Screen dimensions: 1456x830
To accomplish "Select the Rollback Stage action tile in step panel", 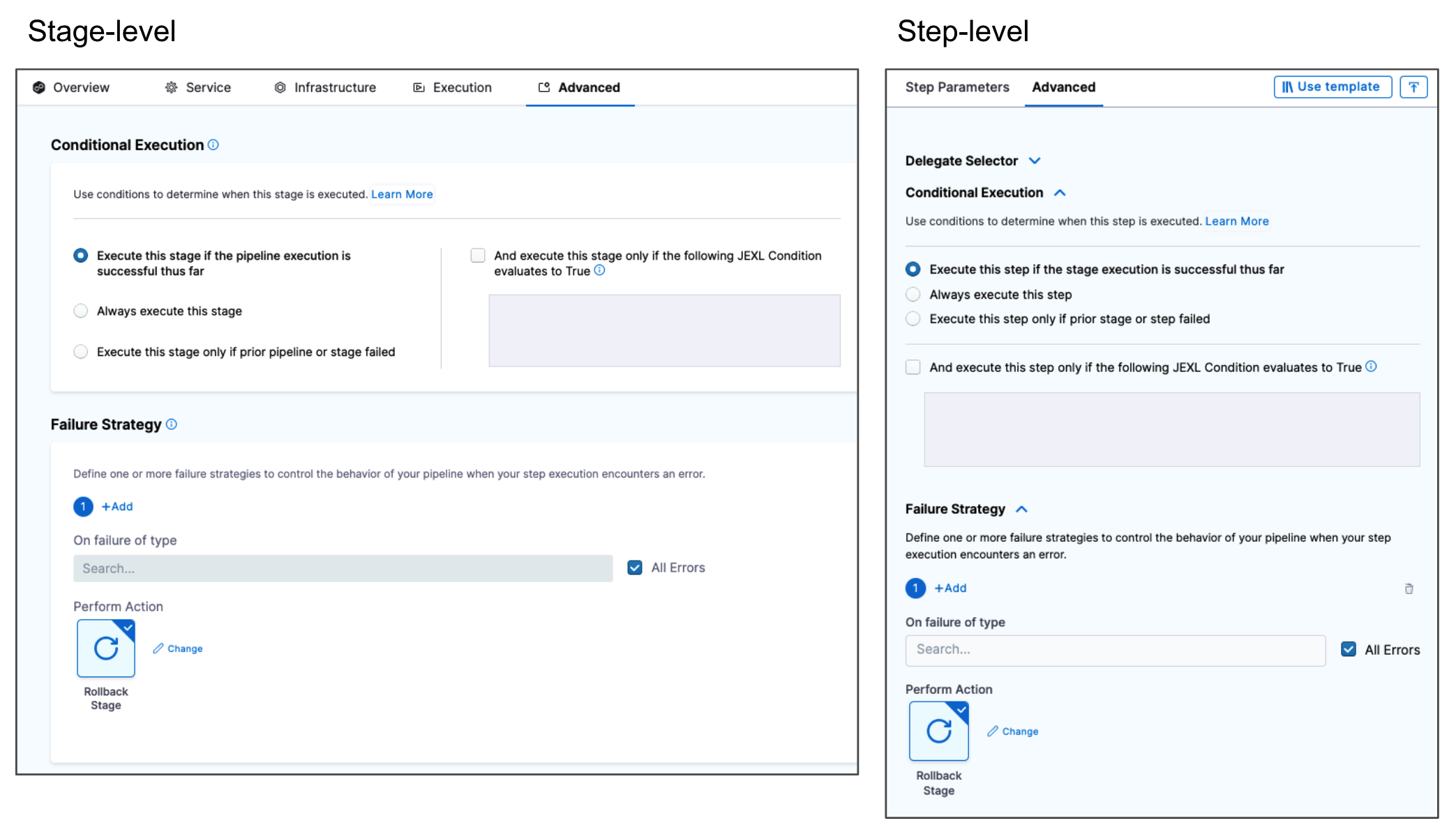I will [938, 731].
